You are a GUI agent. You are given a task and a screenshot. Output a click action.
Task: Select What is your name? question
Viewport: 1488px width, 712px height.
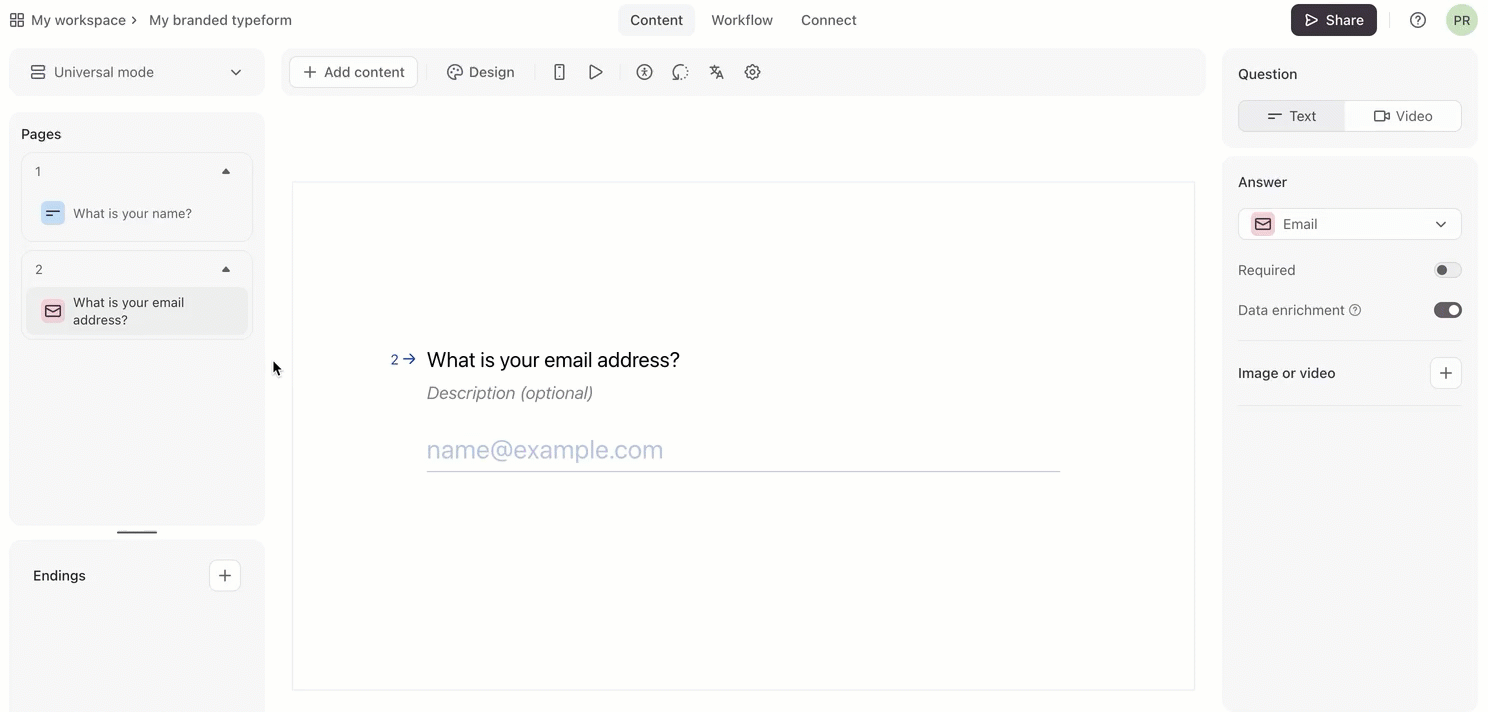(137, 213)
